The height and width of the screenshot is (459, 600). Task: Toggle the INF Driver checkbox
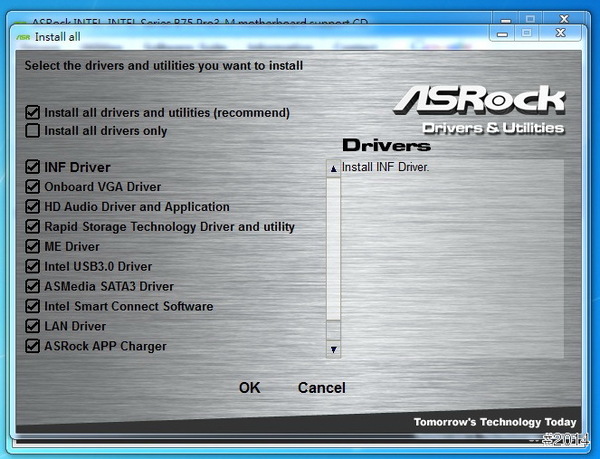point(34,168)
